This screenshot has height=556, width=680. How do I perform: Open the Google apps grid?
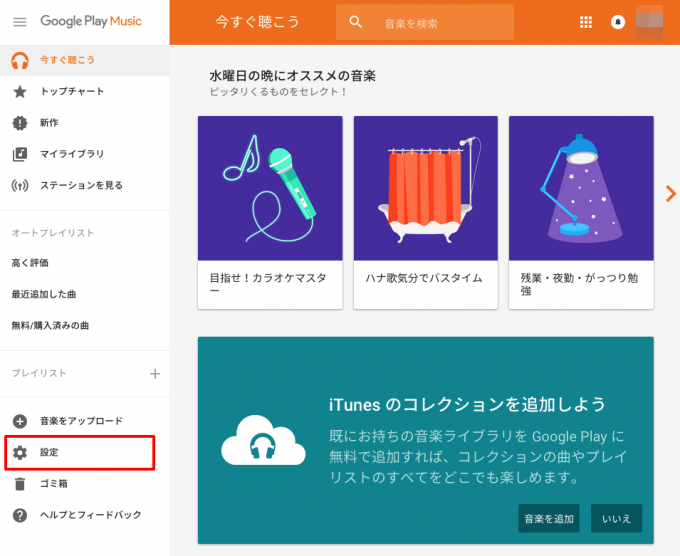tap(586, 22)
